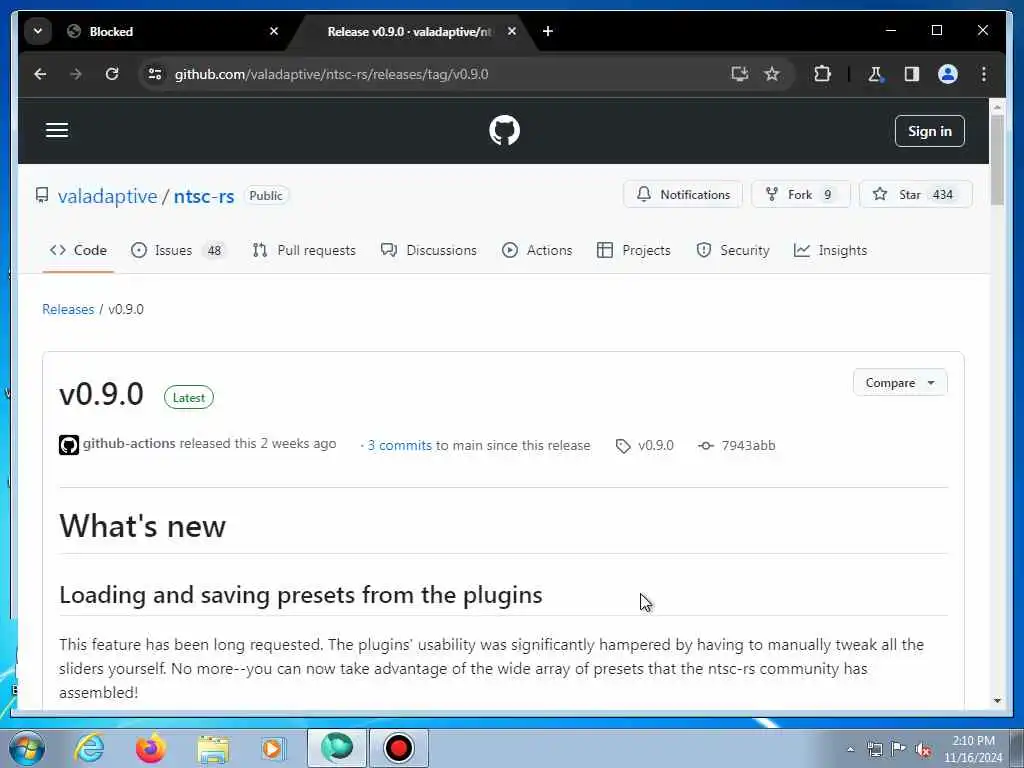The image size is (1024, 768).
Task: Close the Release v0.9.0 tab
Action: point(511,31)
